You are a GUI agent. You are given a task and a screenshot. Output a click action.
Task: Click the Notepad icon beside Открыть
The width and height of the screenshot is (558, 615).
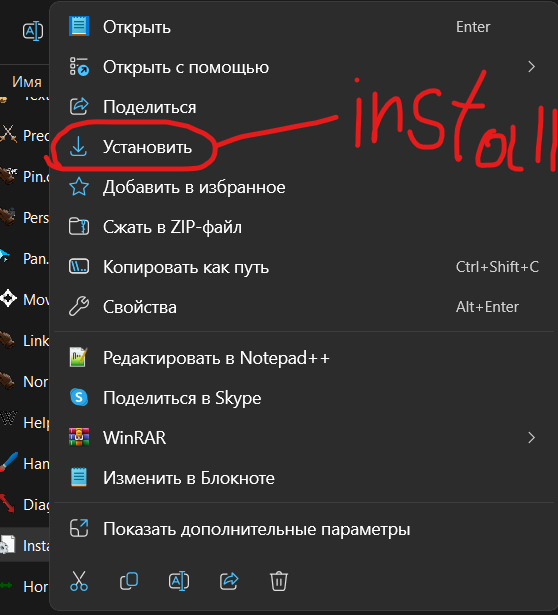coord(79,26)
